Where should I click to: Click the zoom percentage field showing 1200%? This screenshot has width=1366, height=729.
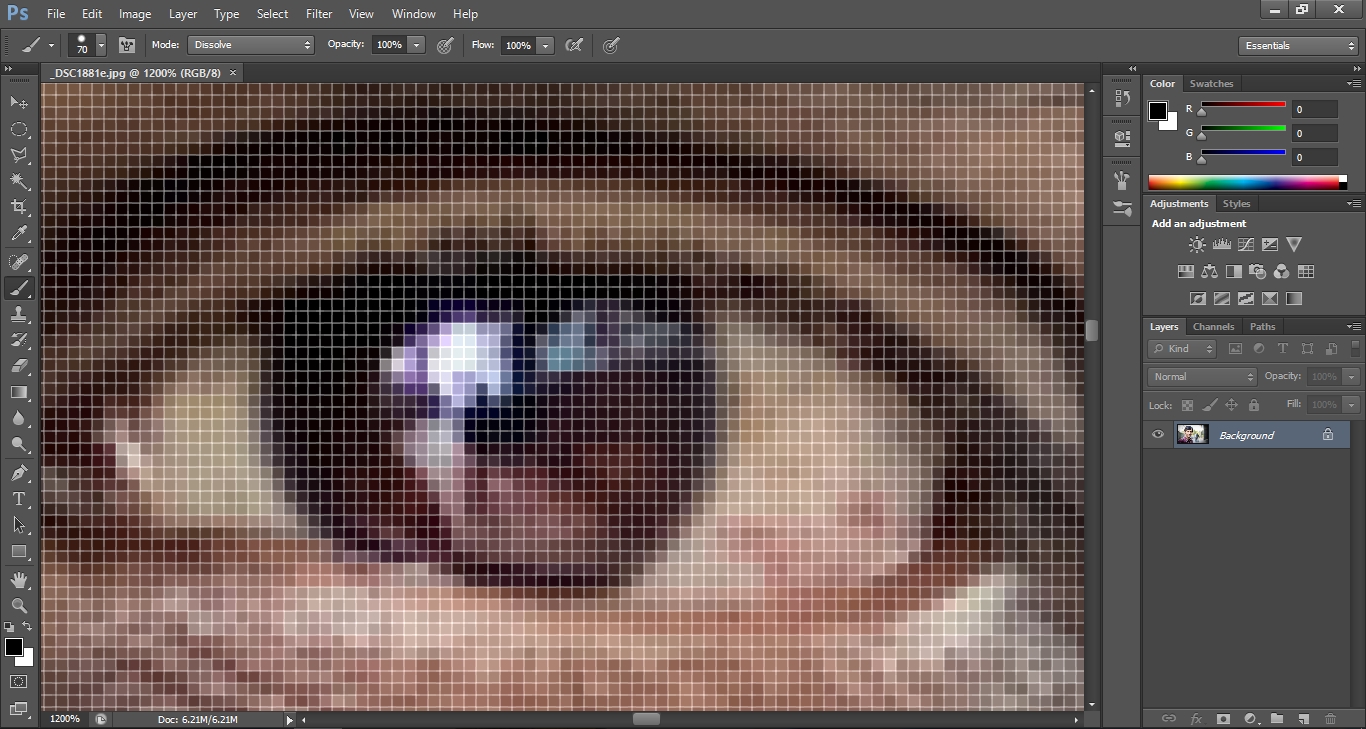click(x=65, y=719)
